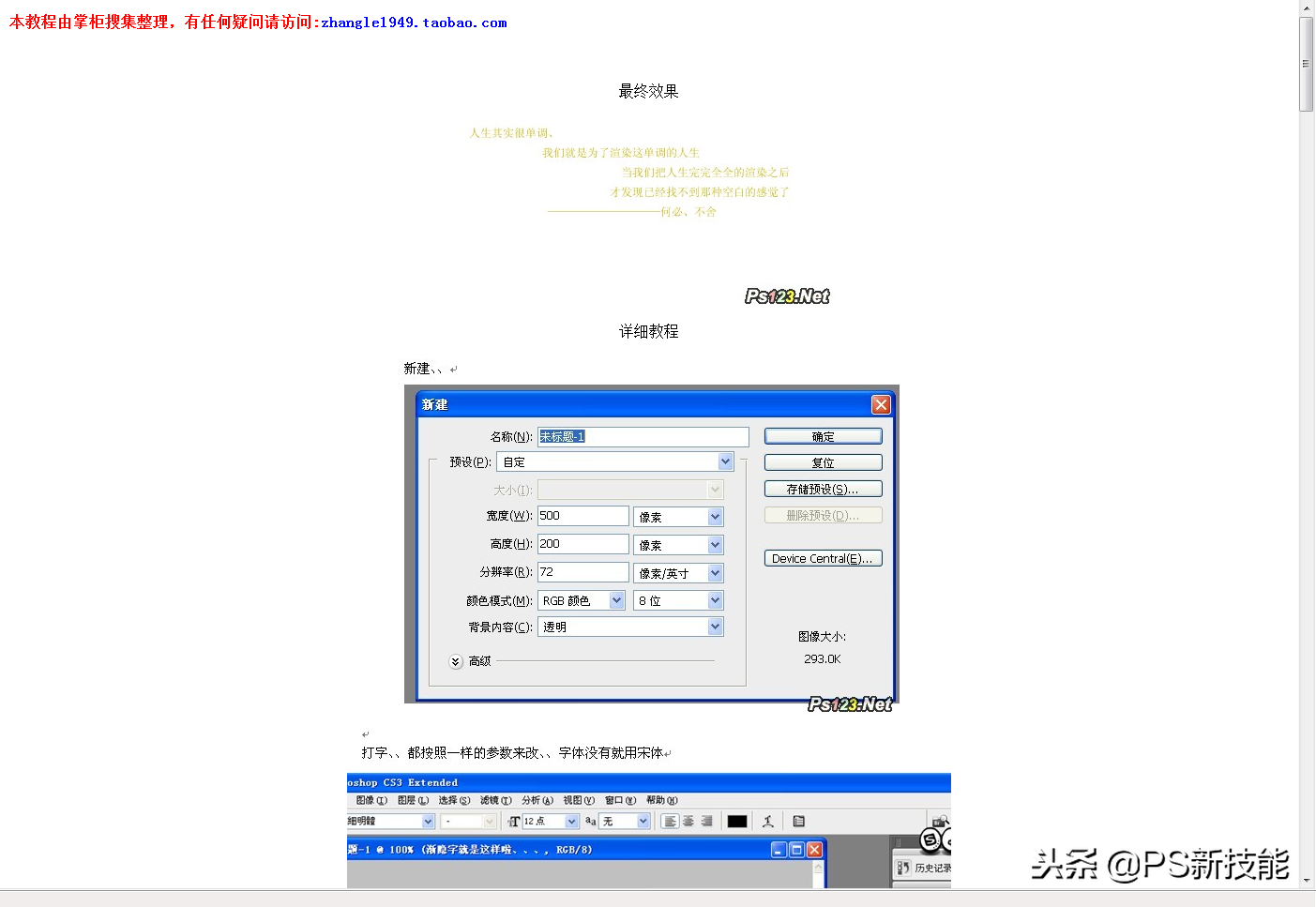The width and height of the screenshot is (1316, 907).
Task: Click the Device Central(E)... button
Action: [823, 558]
